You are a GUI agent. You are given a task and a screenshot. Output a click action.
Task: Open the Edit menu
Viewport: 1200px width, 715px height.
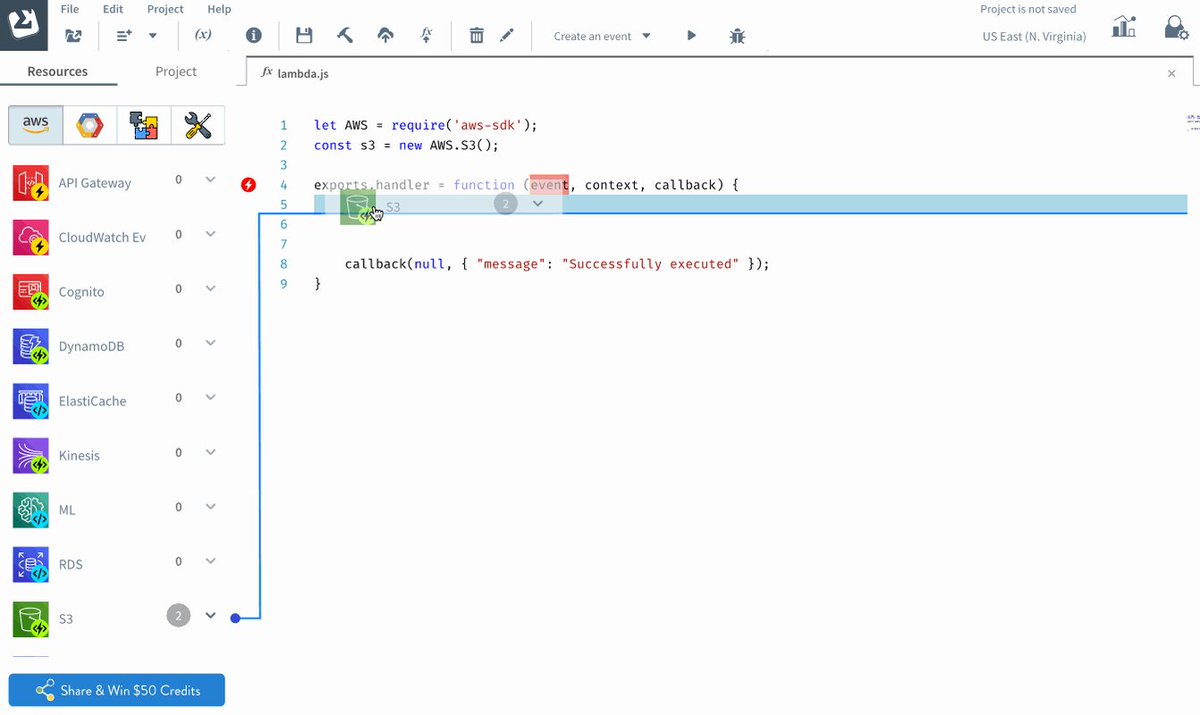[113, 9]
